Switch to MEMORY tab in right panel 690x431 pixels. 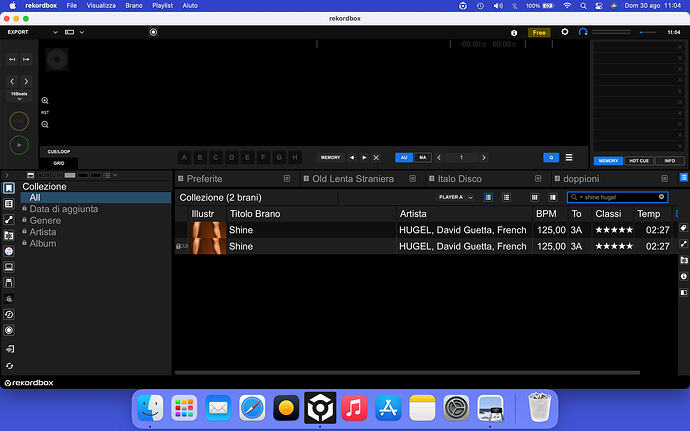(608, 161)
